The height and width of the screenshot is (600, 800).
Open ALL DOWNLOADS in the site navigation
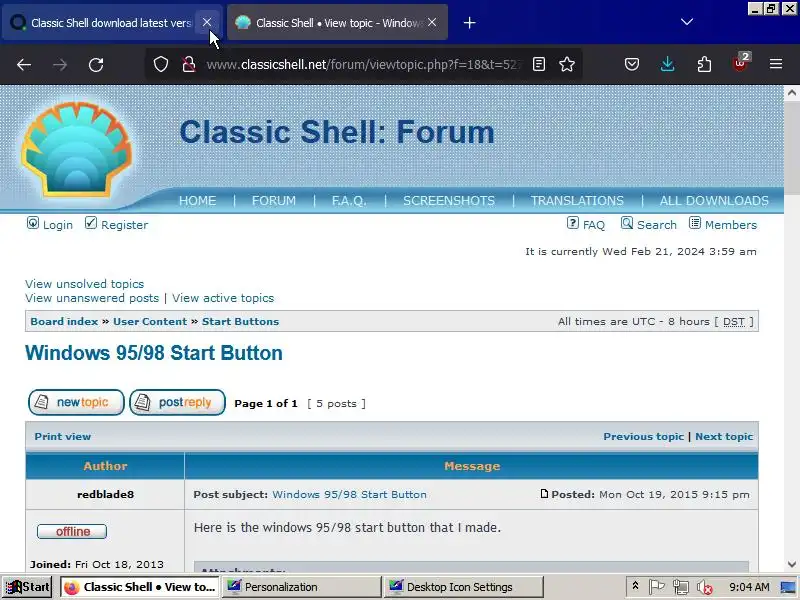click(714, 201)
